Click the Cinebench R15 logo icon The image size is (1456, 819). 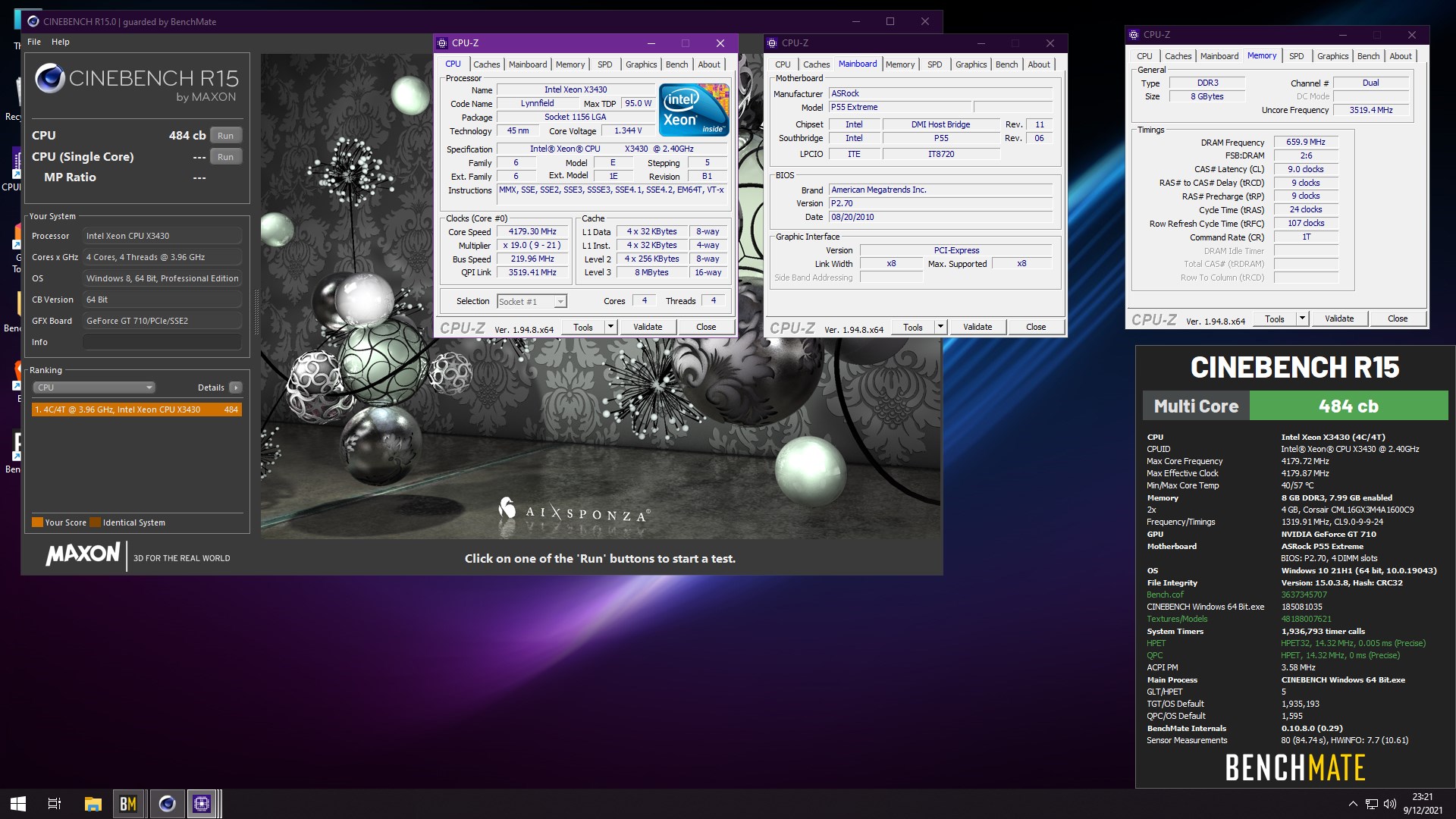(x=50, y=78)
